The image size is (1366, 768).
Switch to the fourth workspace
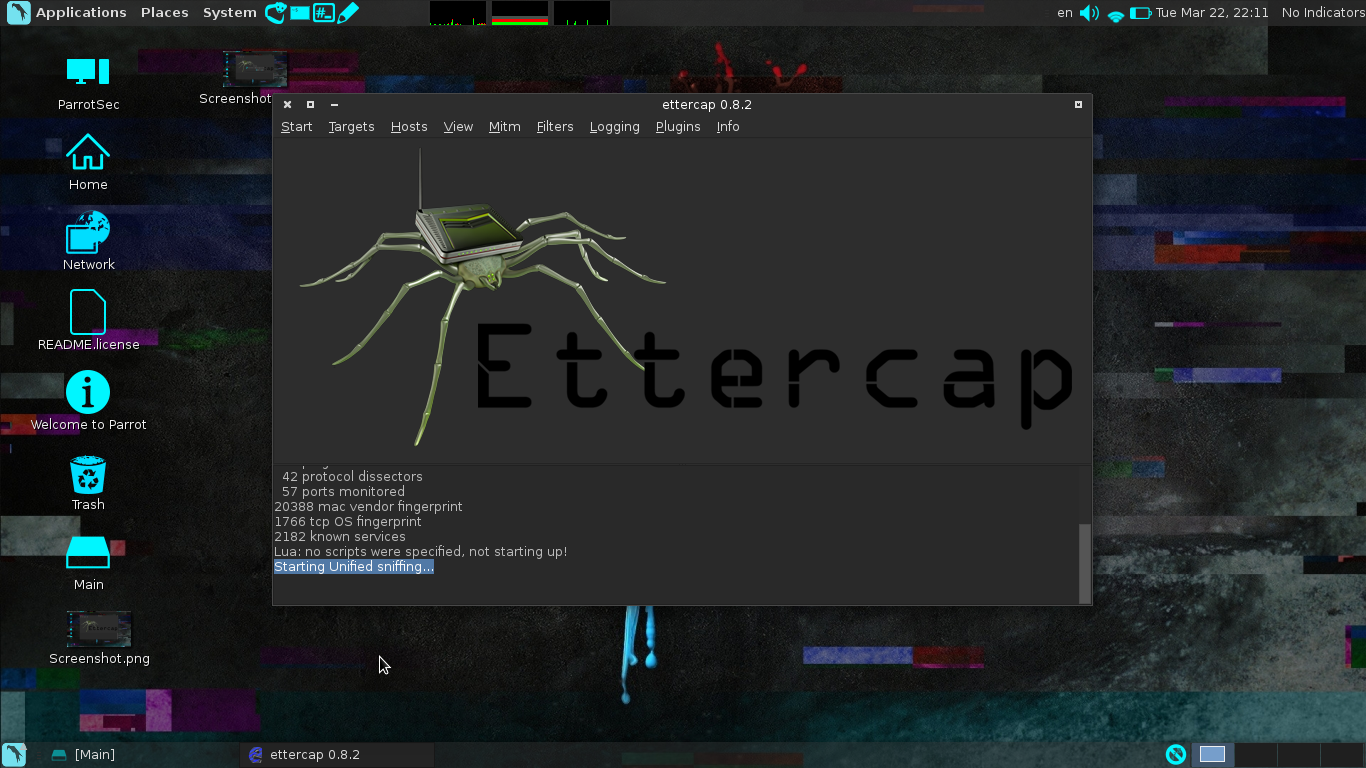(1342, 755)
